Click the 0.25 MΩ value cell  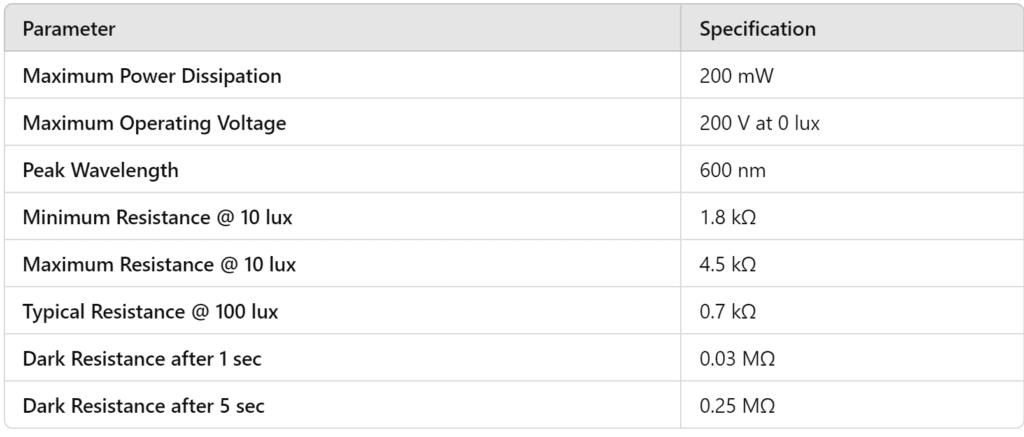(x=737, y=406)
